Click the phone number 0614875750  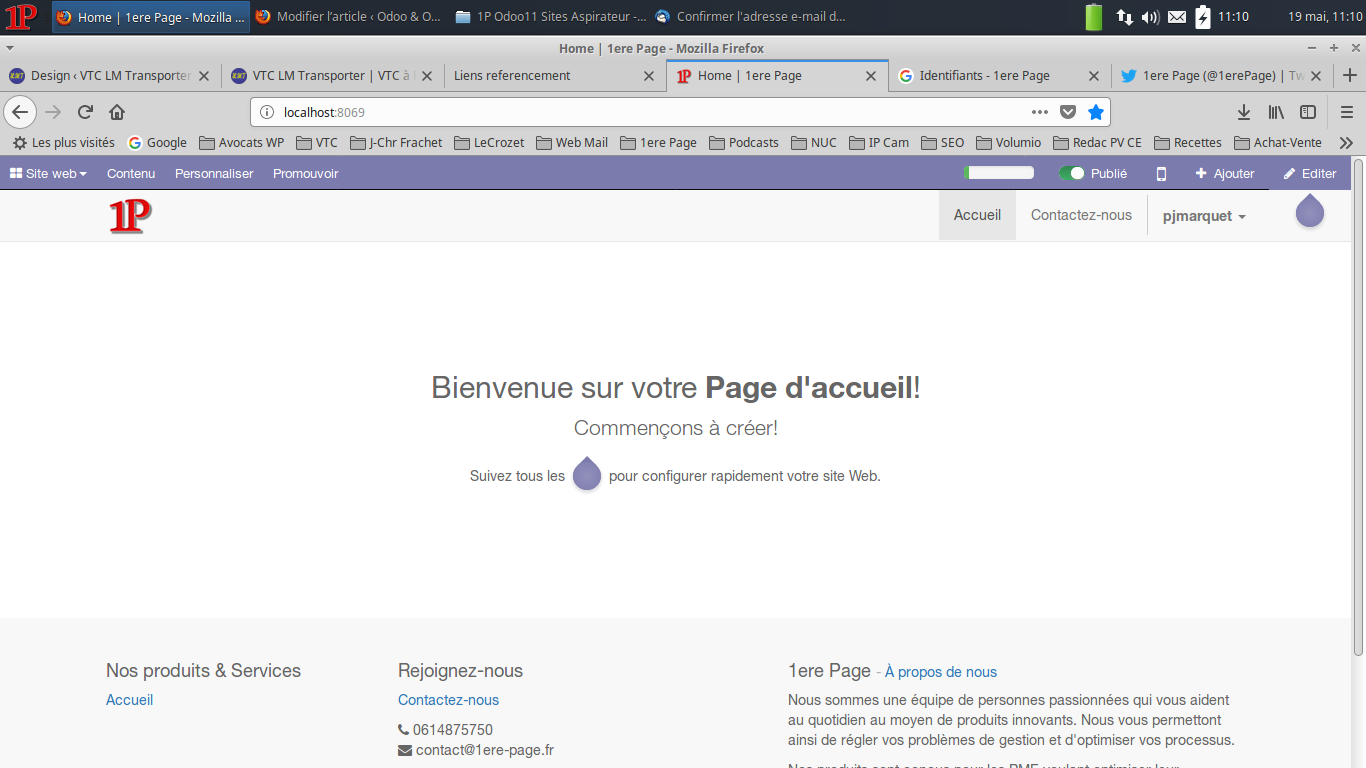[453, 730]
